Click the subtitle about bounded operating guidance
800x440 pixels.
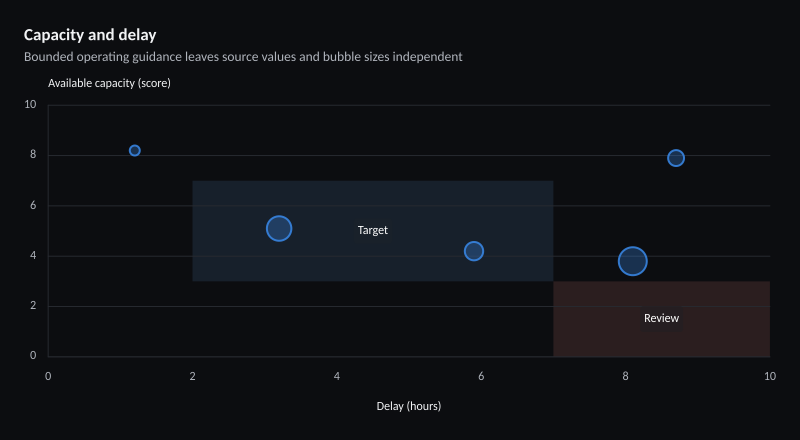[x=243, y=57]
